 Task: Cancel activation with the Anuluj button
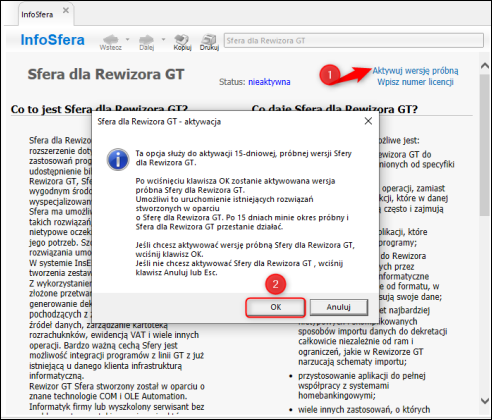pos(339,307)
